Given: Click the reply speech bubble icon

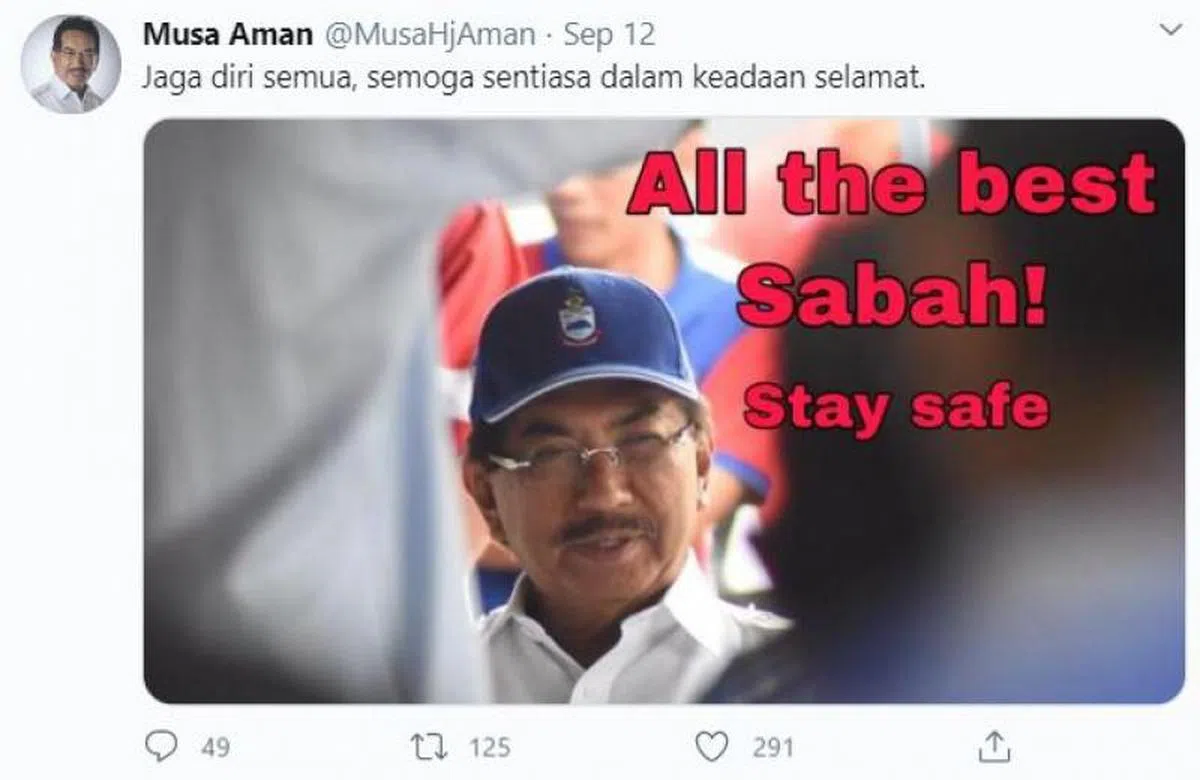Looking at the screenshot, I should pos(162,746).
